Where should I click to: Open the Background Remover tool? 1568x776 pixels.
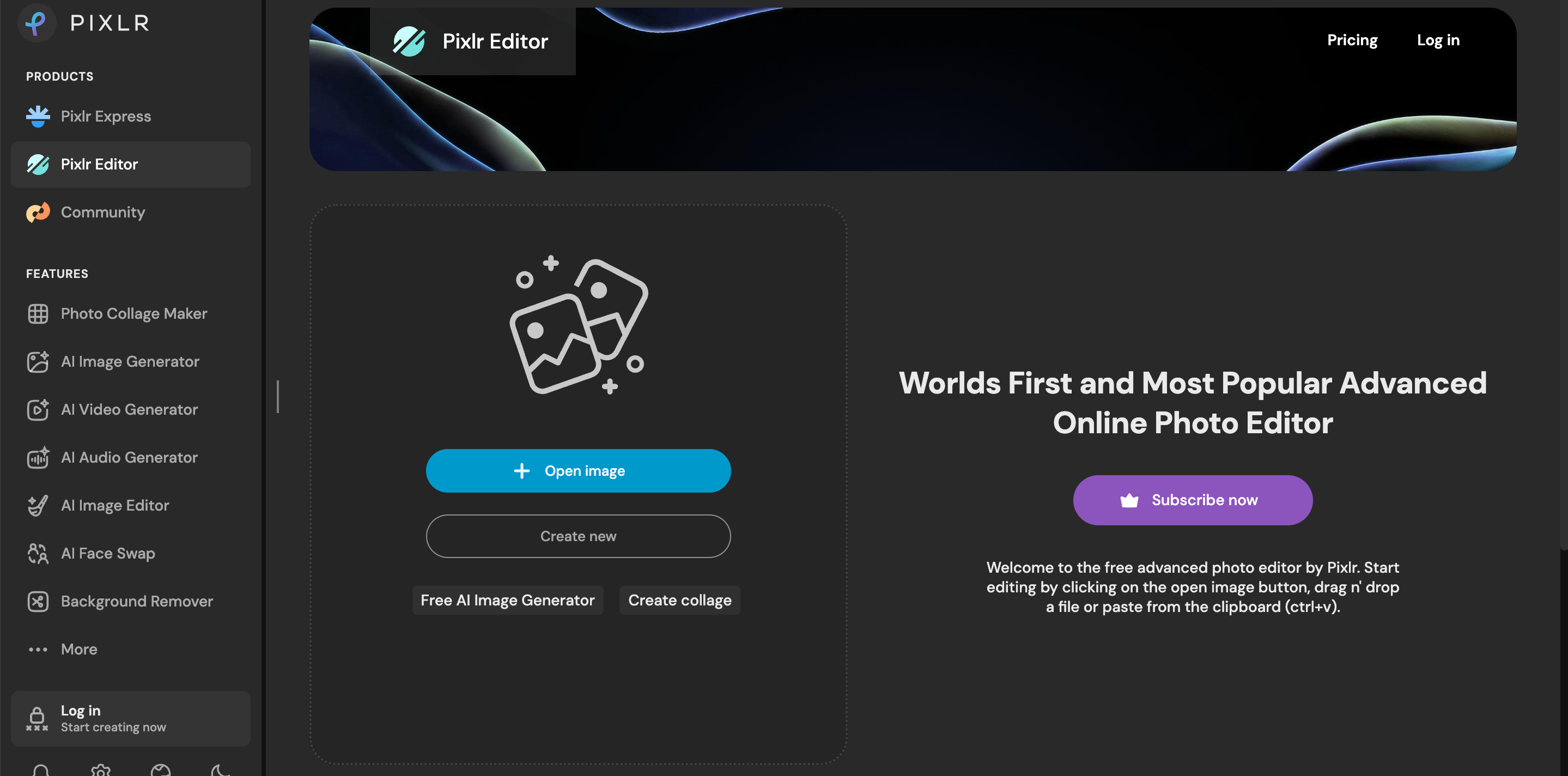click(130, 601)
